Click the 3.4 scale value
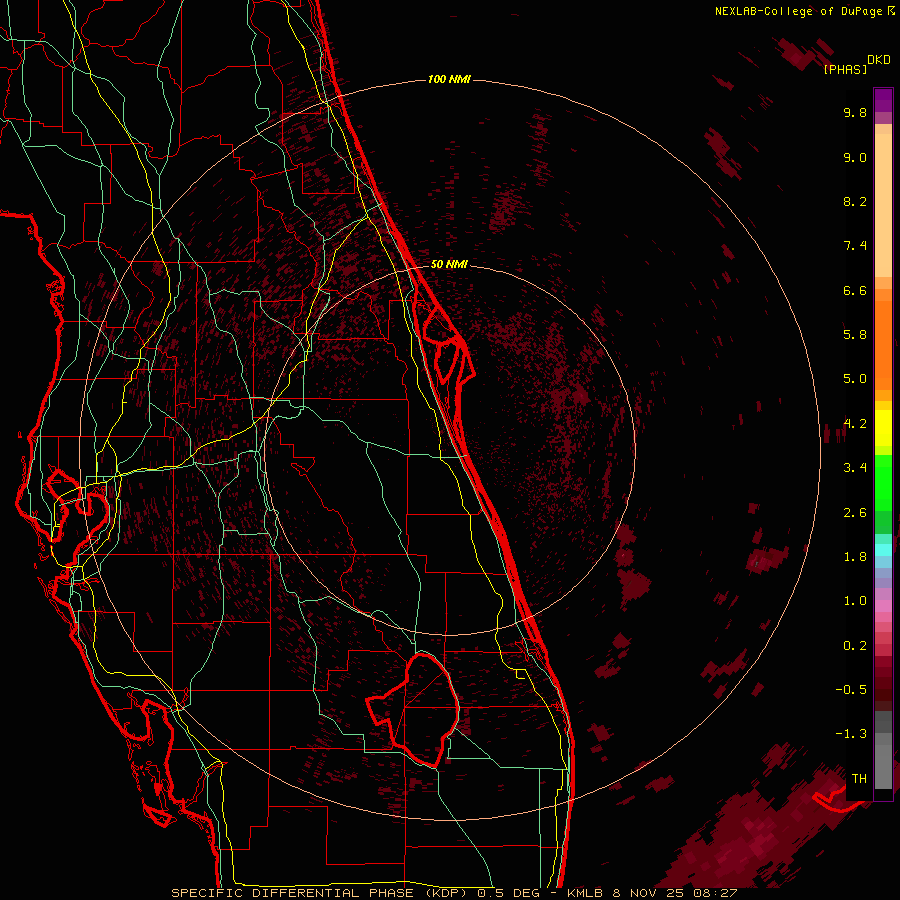 pyautogui.click(x=855, y=468)
